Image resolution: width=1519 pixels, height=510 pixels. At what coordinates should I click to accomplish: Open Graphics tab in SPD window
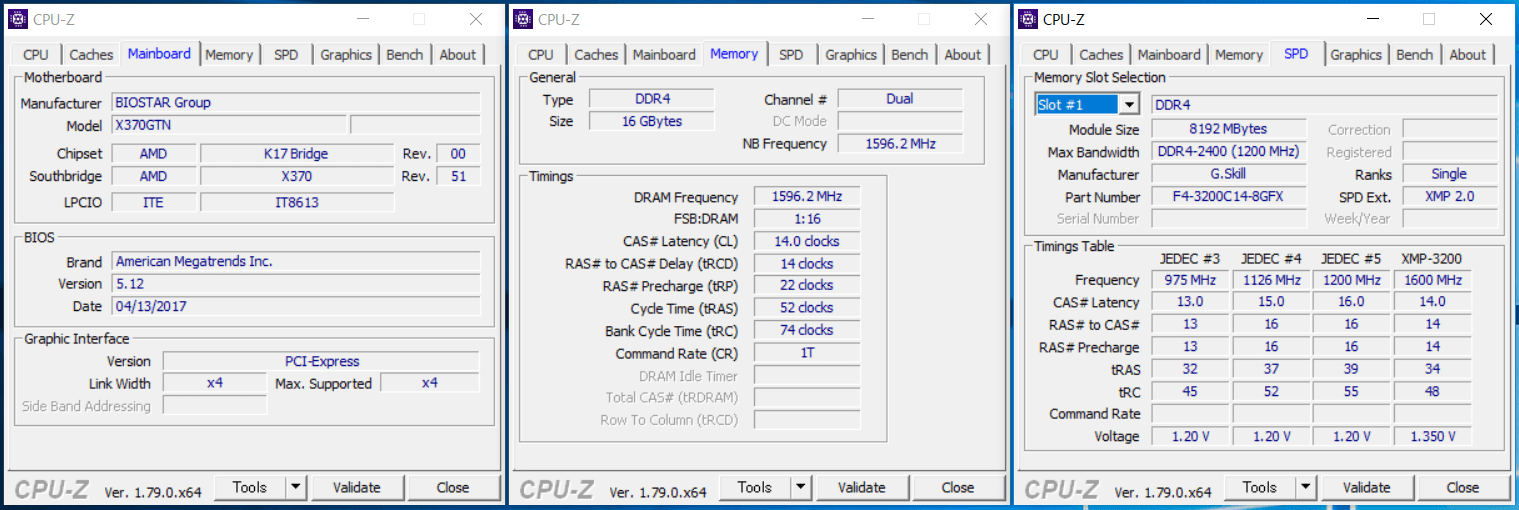[x=1356, y=55]
